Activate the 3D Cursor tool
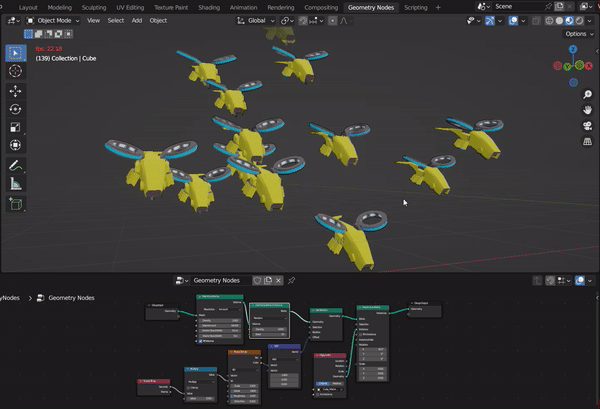Viewport: 600px width, 409px height. pos(16,71)
